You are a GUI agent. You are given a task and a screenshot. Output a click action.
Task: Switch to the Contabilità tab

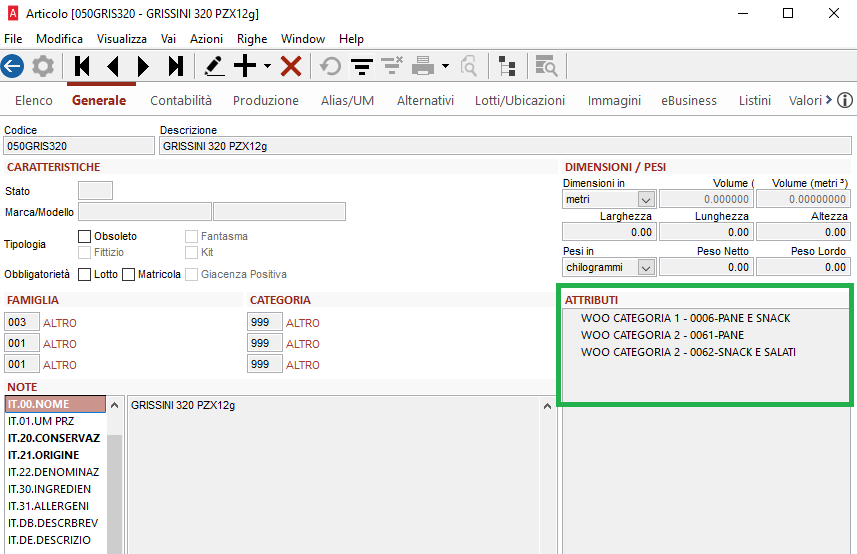pyautogui.click(x=181, y=101)
